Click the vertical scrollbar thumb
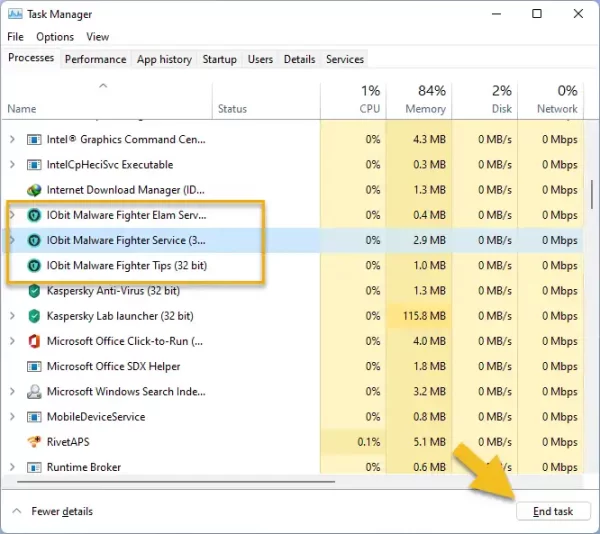This screenshot has height=534, width=600. click(x=592, y=195)
